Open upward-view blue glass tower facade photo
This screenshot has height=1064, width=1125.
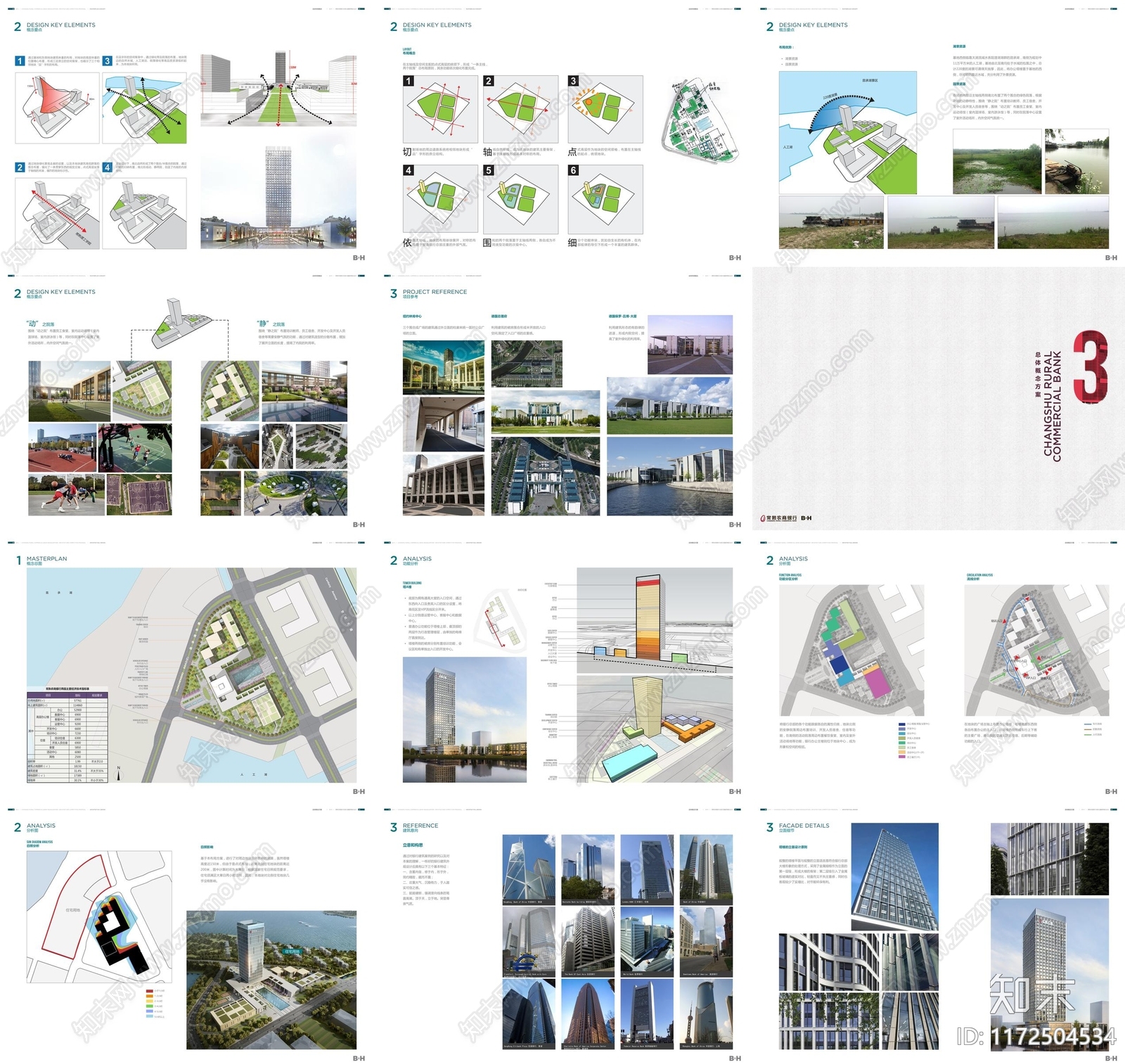pos(894,876)
